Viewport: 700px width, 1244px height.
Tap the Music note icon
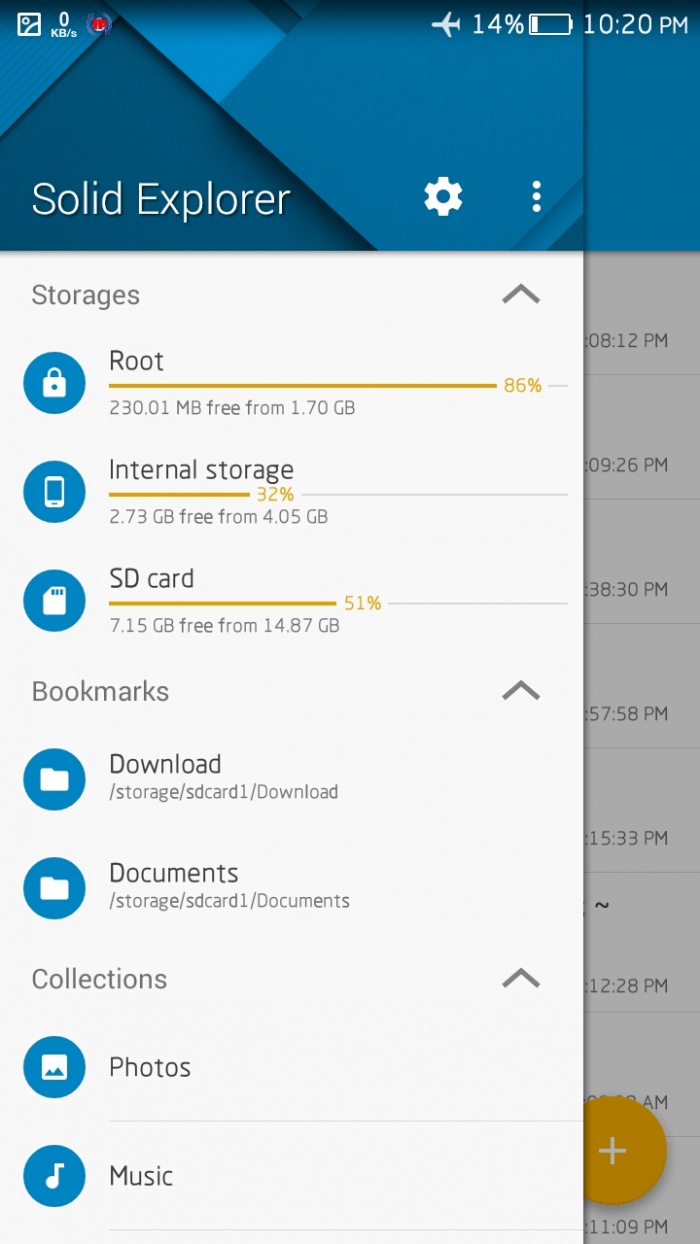click(54, 1176)
